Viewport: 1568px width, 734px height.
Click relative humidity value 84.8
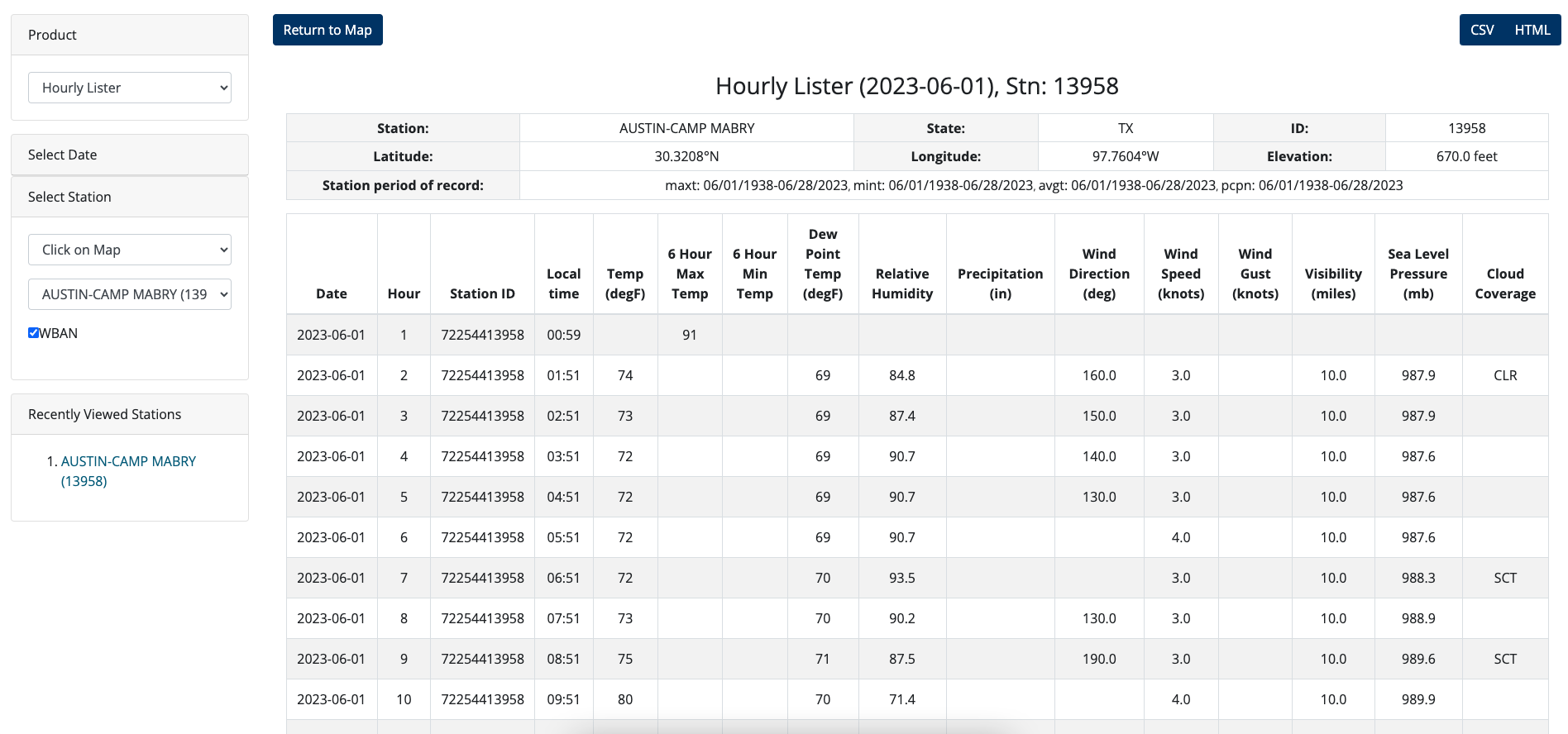[902, 375]
